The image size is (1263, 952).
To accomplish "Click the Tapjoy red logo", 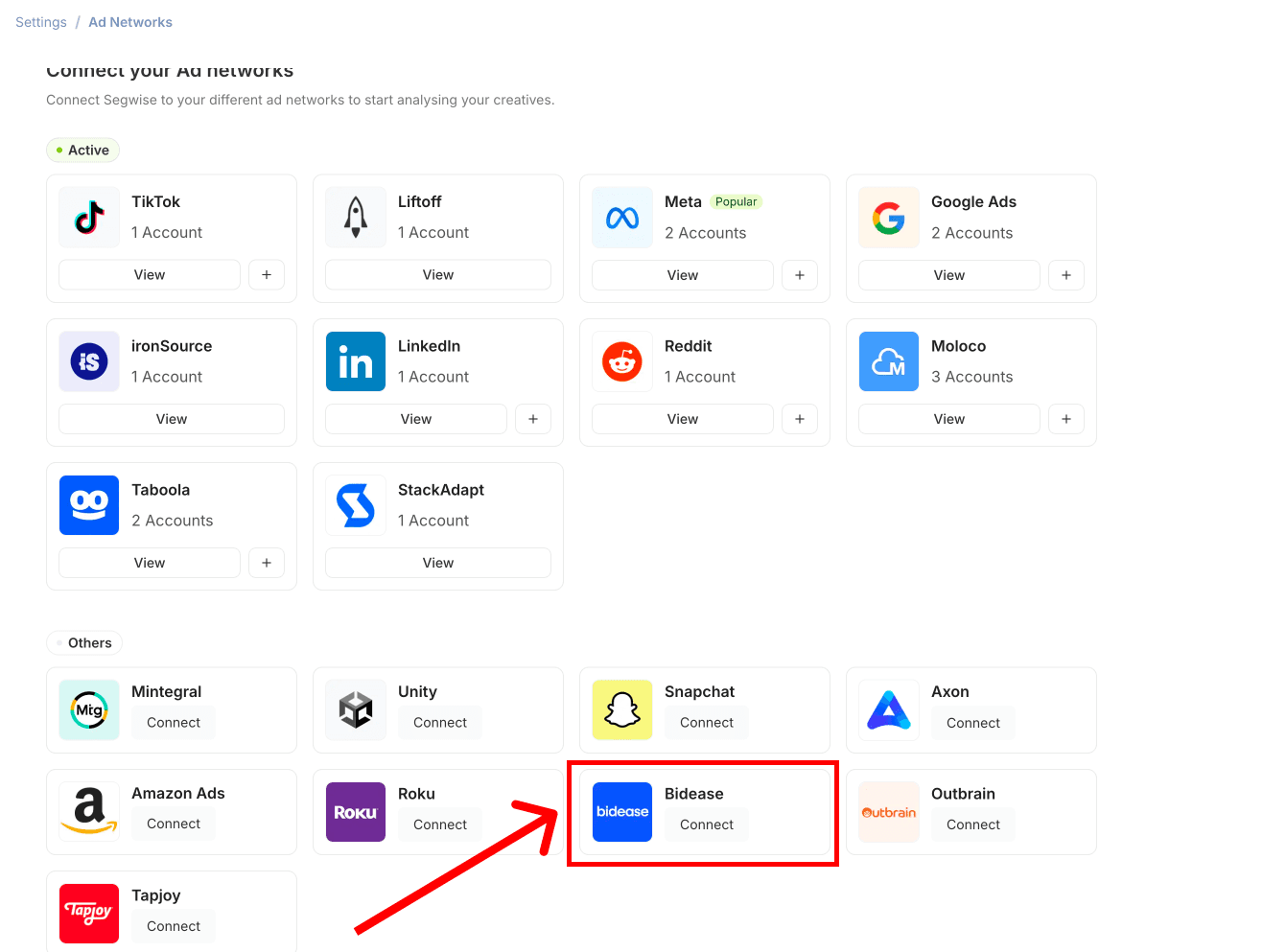I will (89, 914).
